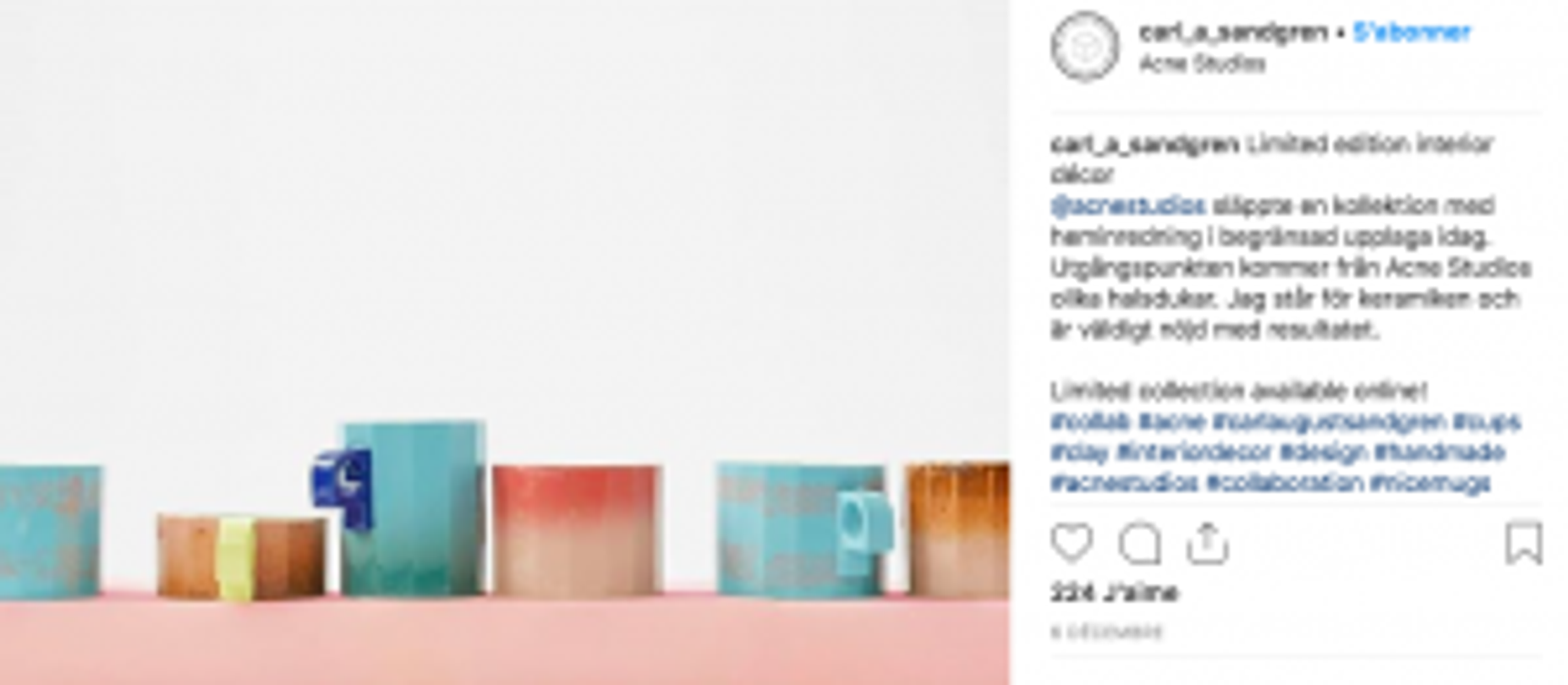
Task: Save the post with the bookmark icon
Action: (x=1524, y=543)
